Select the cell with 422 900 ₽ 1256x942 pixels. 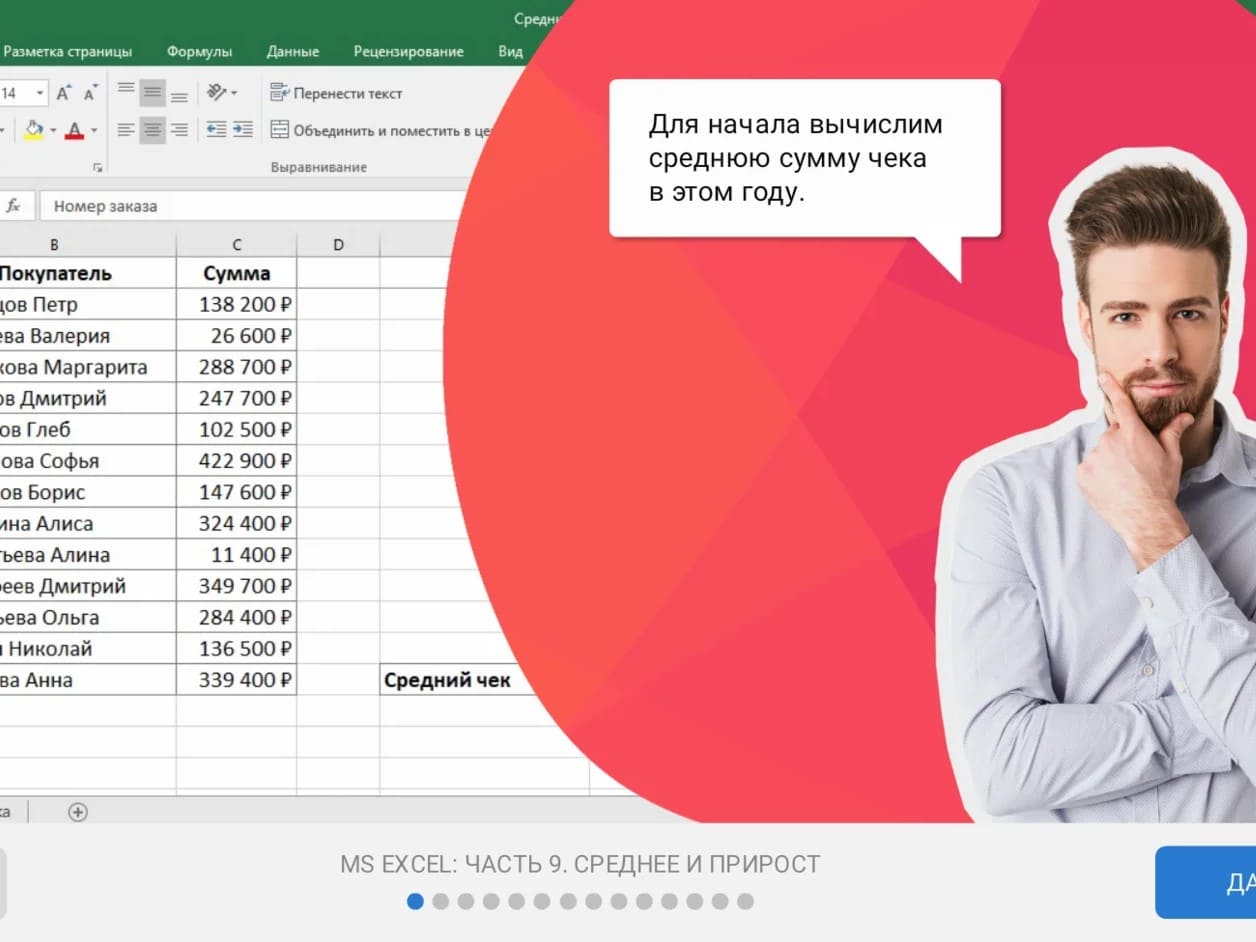pyautogui.click(x=237, y=461)
